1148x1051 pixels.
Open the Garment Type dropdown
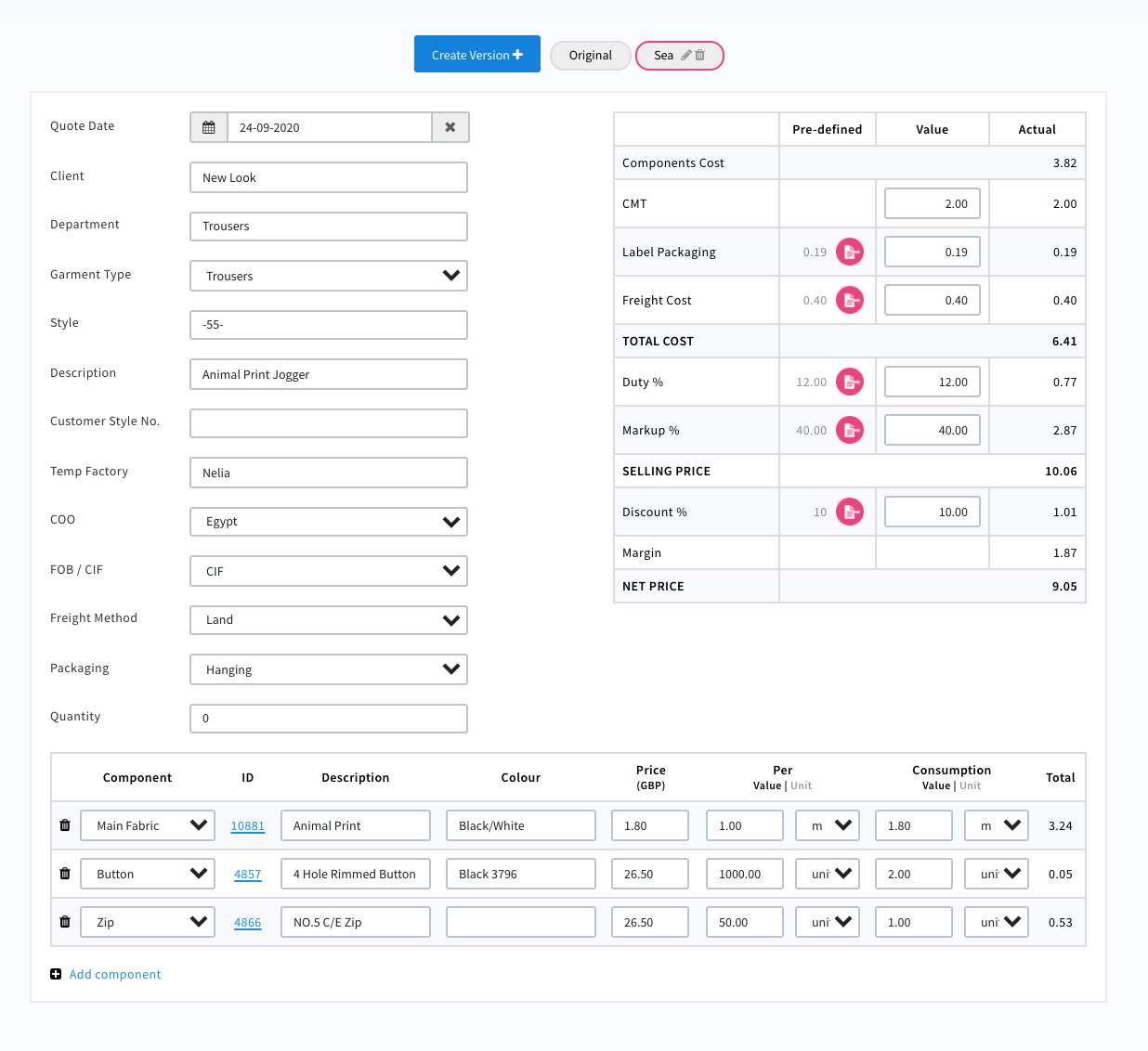coord(329,276)
